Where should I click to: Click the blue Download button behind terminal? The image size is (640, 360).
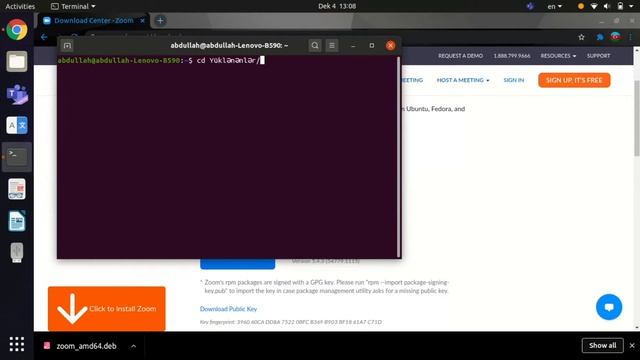tap(238, 264)
